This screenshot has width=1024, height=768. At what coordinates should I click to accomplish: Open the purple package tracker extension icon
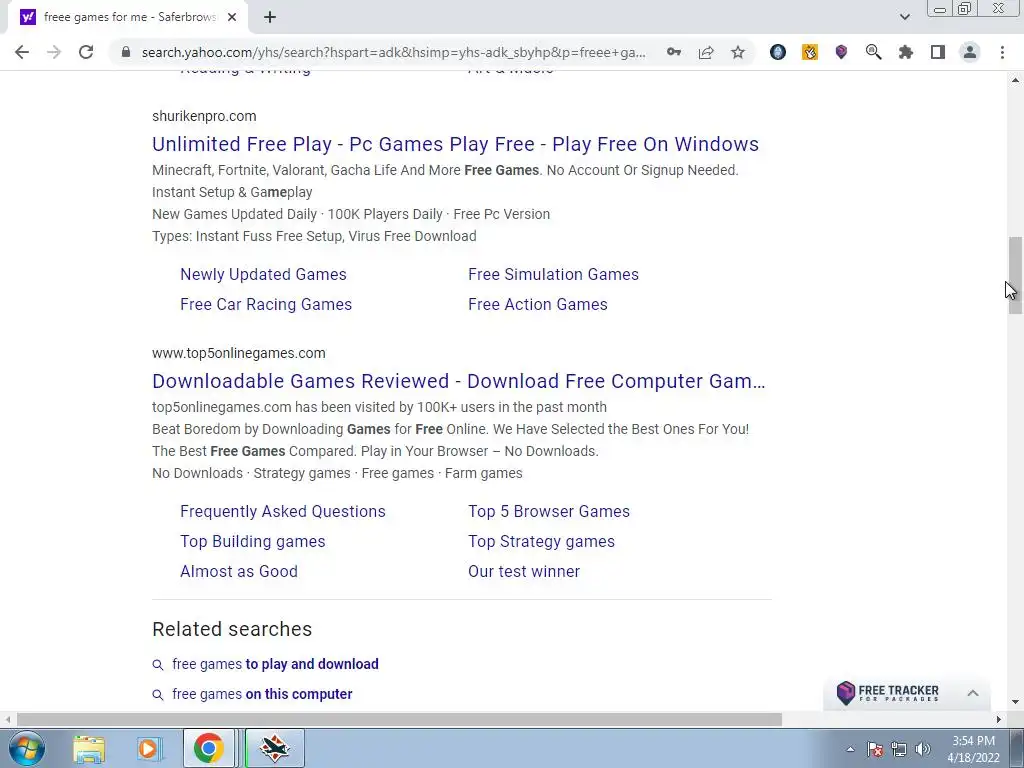[841, 52]
